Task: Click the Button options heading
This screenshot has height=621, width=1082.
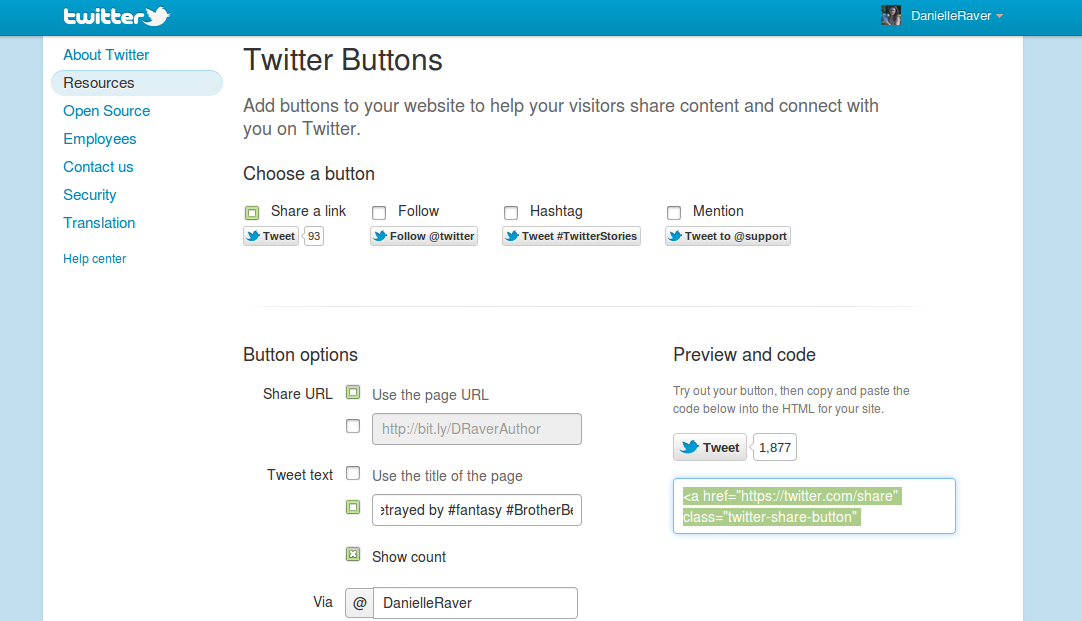Action: (x=300, y=355)
